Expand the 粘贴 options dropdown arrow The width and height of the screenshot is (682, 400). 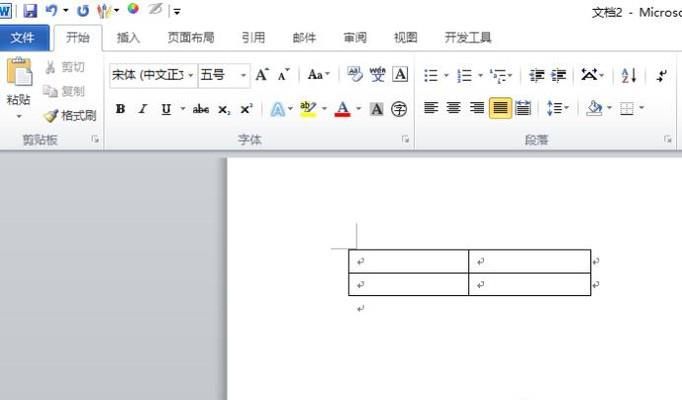[19, 117]
